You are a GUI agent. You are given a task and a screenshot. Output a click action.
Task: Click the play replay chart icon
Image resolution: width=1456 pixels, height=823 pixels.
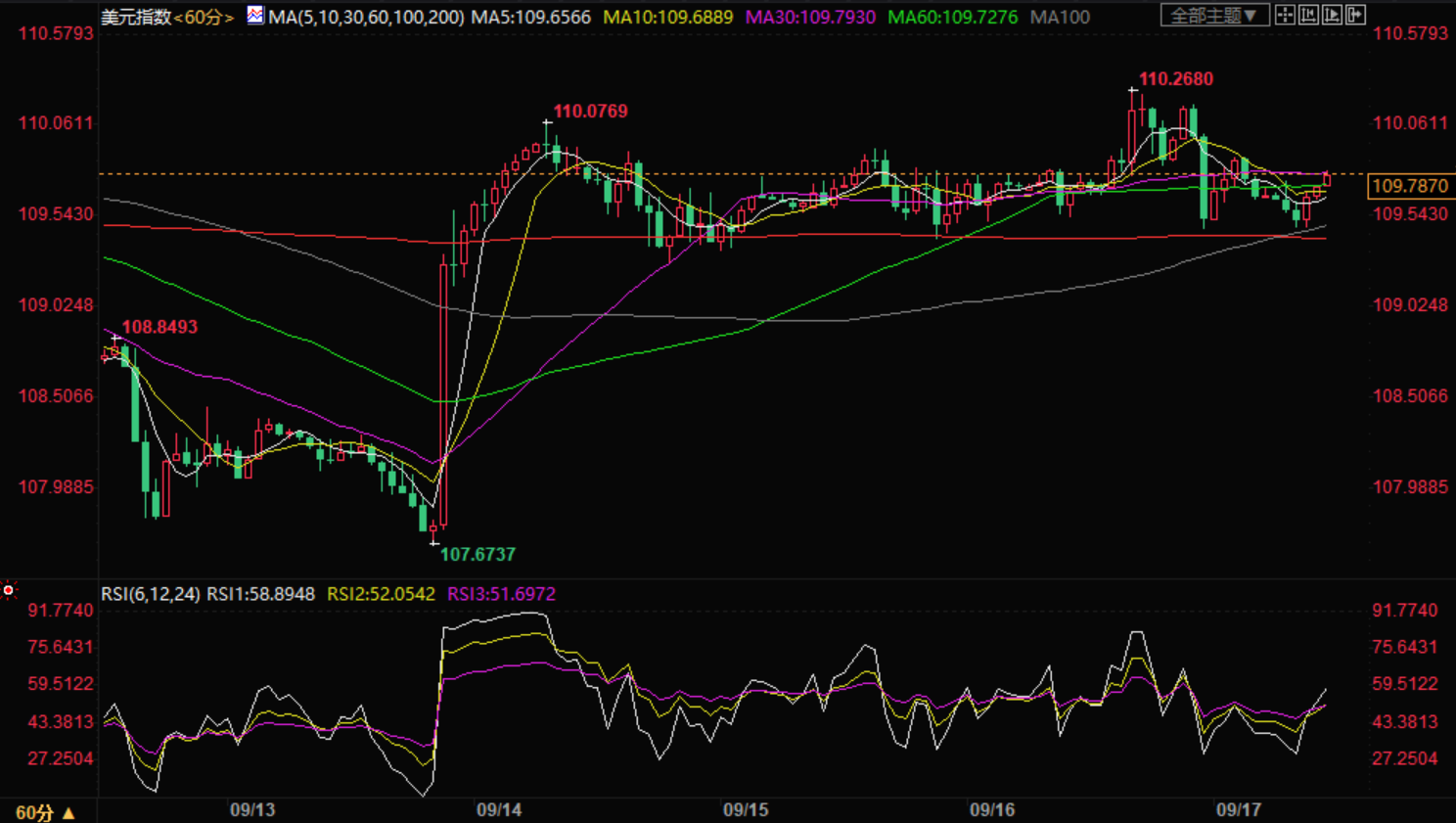pyautogui.click(x=1332, y=15)
